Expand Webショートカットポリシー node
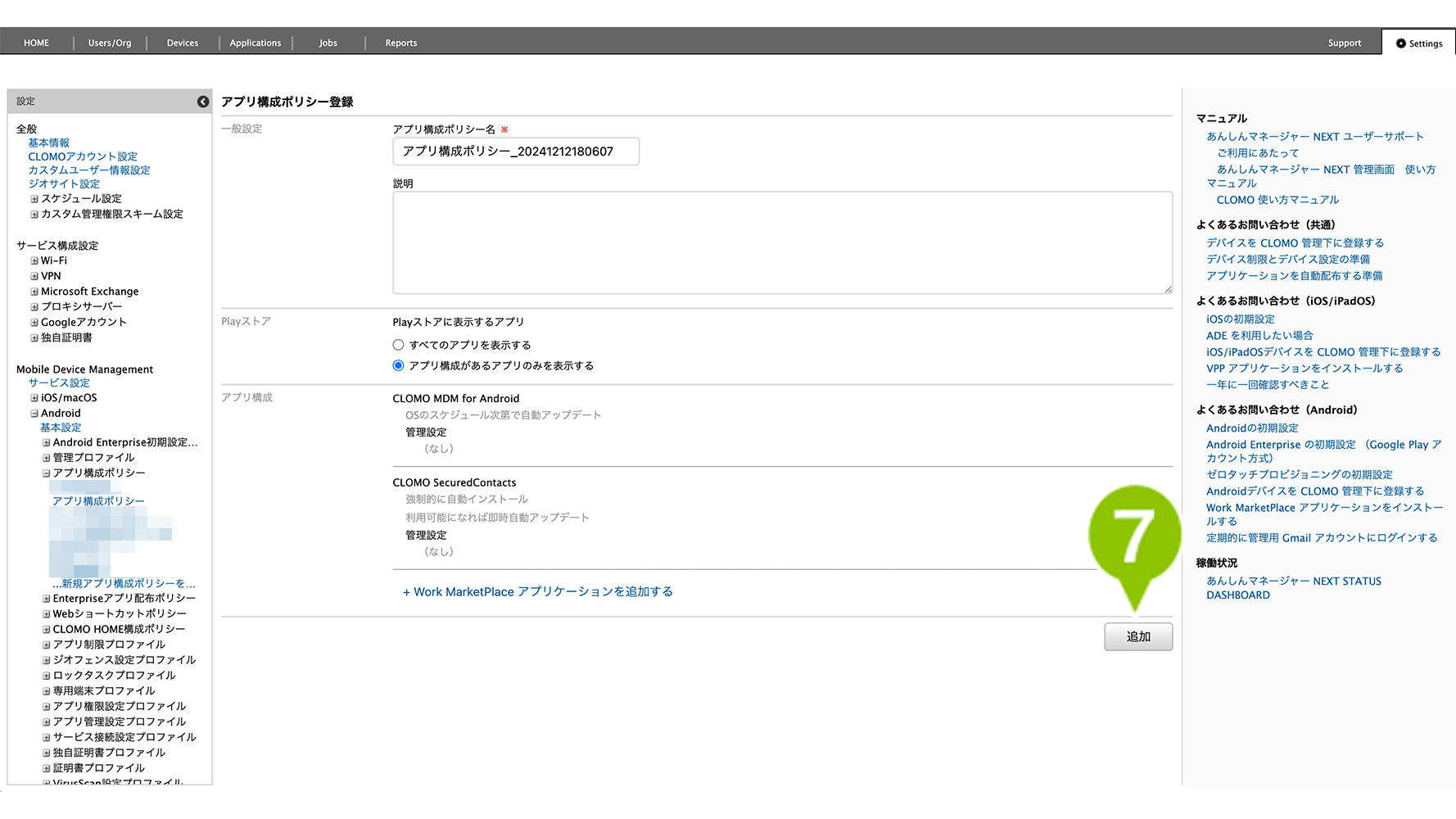The image size is (1456, 819). pos(47,614)
